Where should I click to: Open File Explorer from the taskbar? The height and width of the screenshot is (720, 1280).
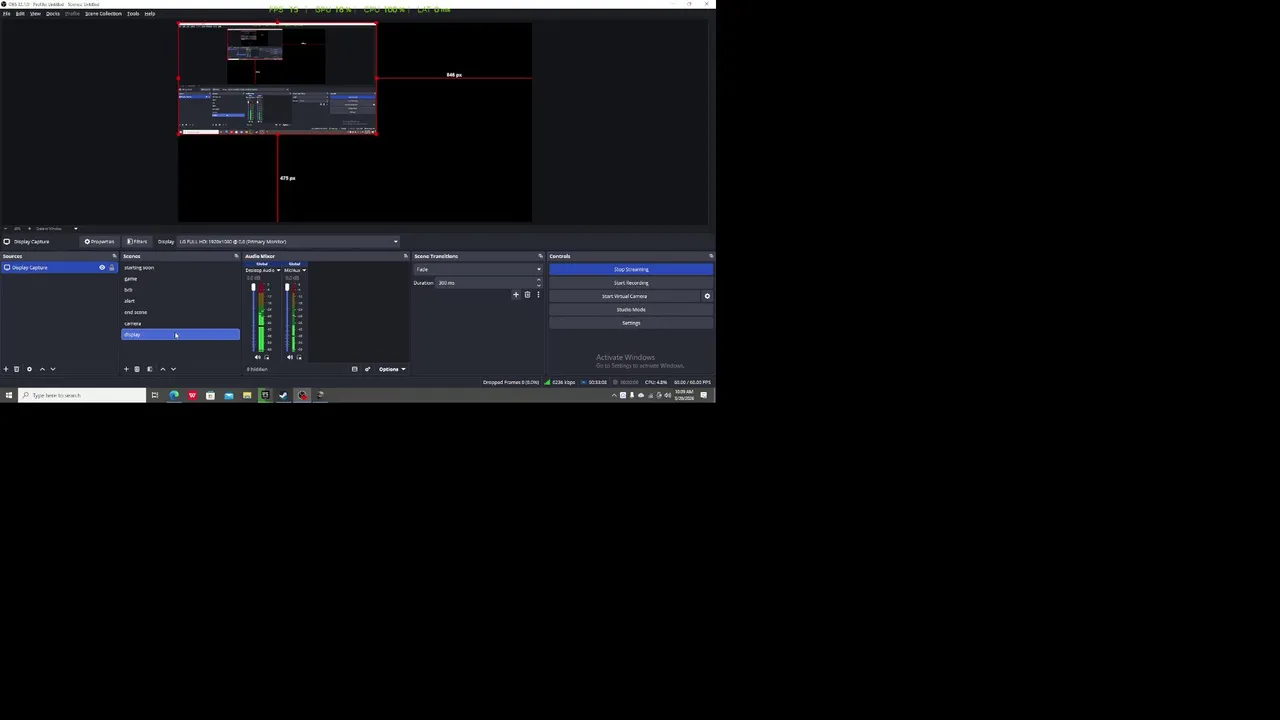247,395
